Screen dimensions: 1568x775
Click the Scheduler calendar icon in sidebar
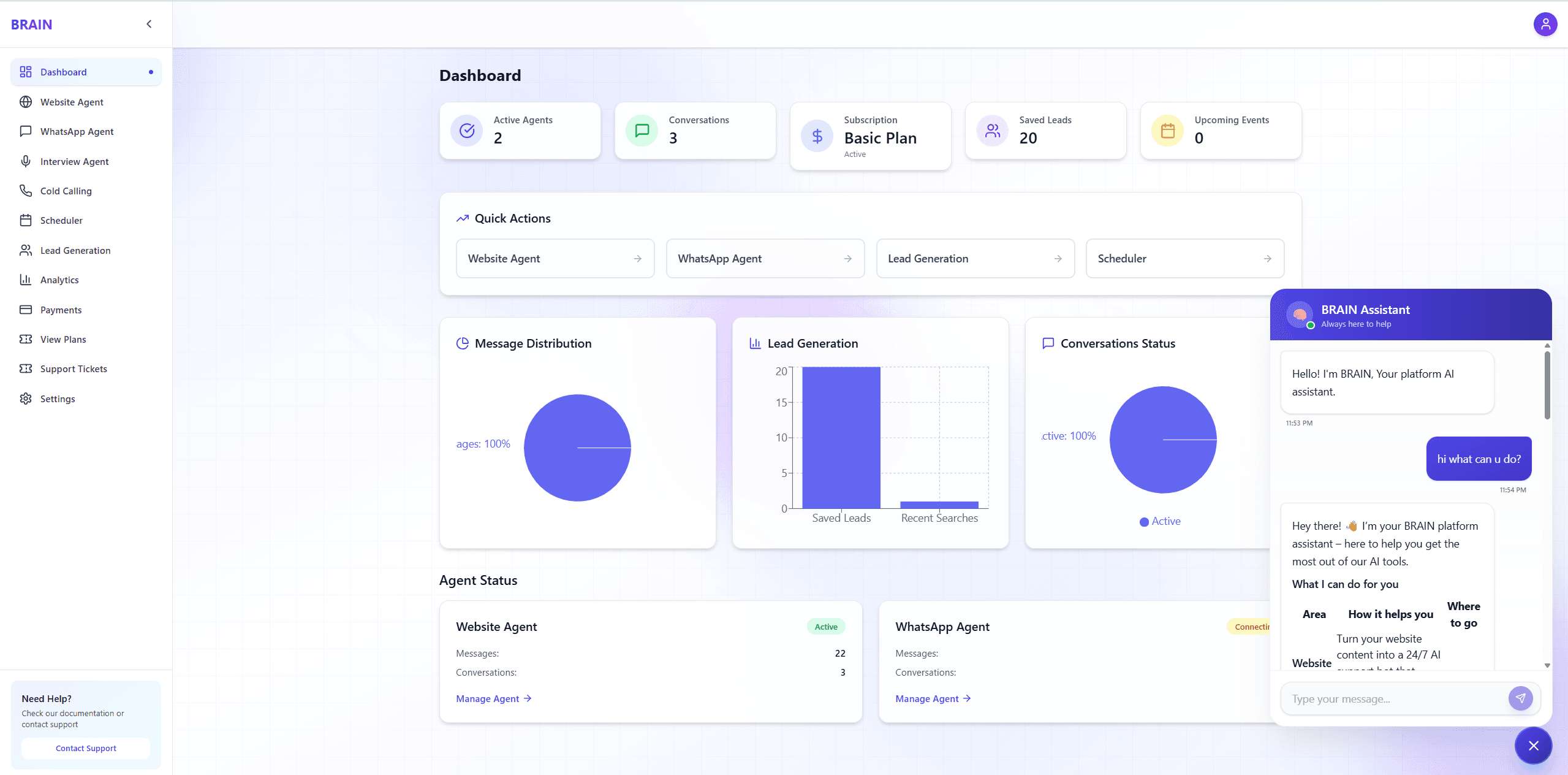26,220
